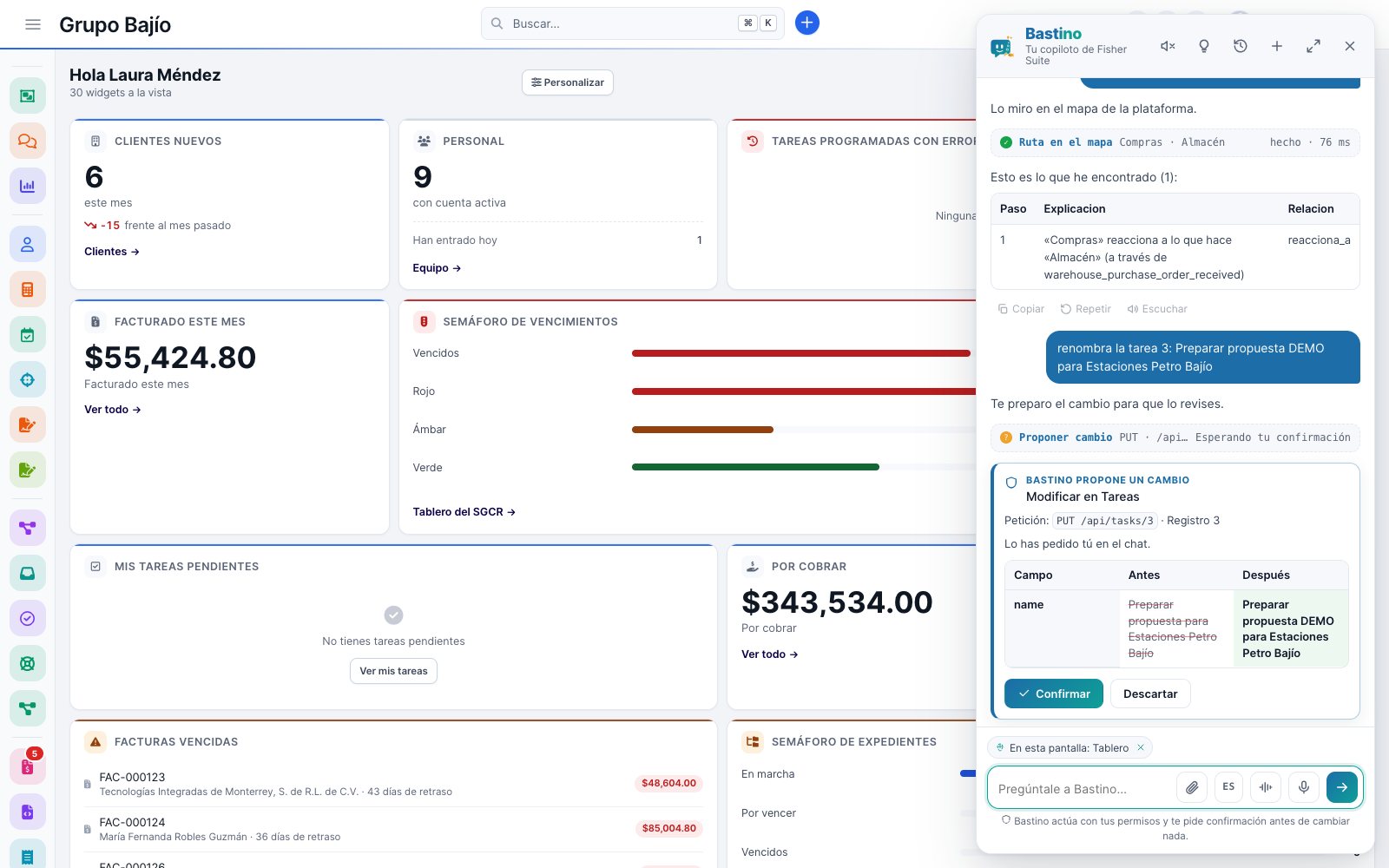Open the blue crosshair target sidebar icon
1389x868 pixels.
click(x=28, y=380)
